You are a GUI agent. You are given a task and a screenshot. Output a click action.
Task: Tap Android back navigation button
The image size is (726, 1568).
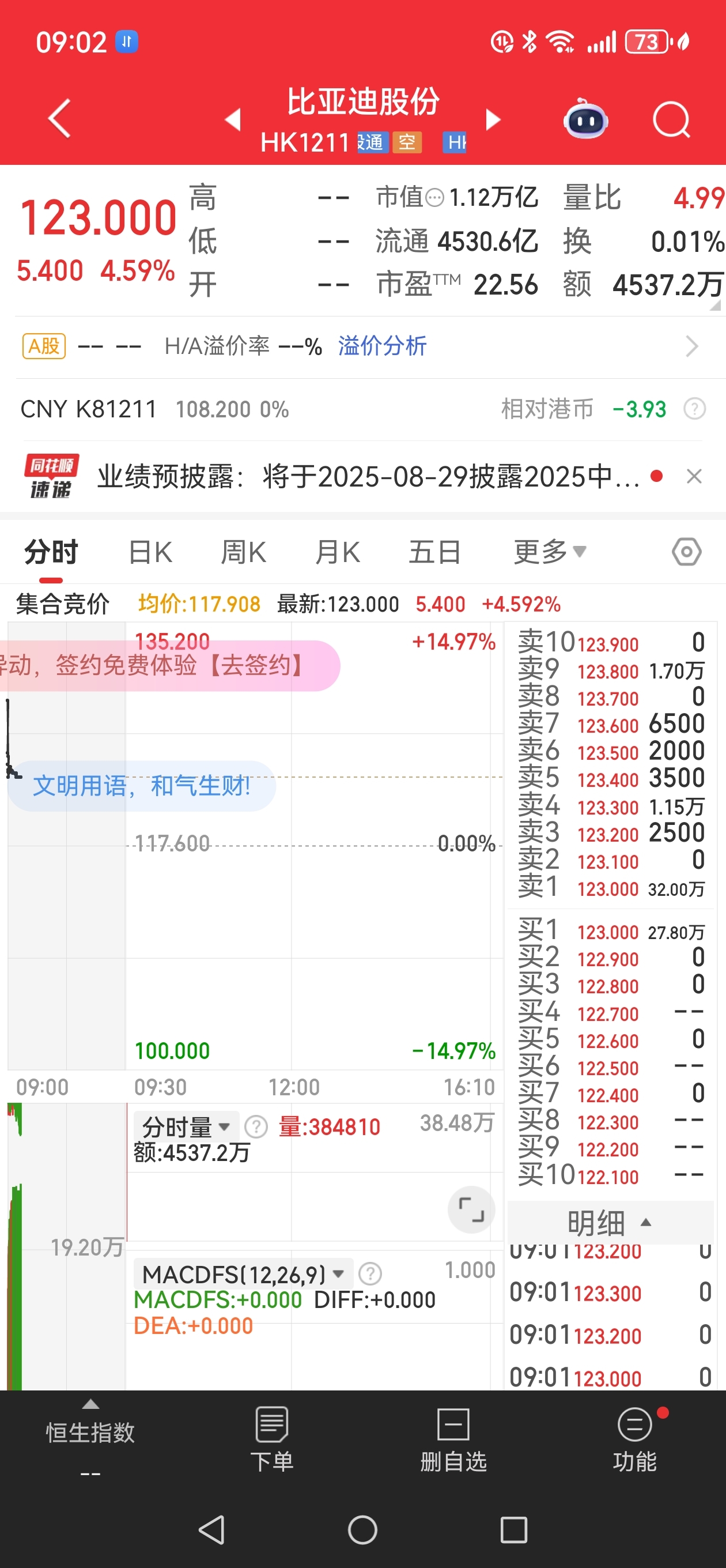[212, 1529]
